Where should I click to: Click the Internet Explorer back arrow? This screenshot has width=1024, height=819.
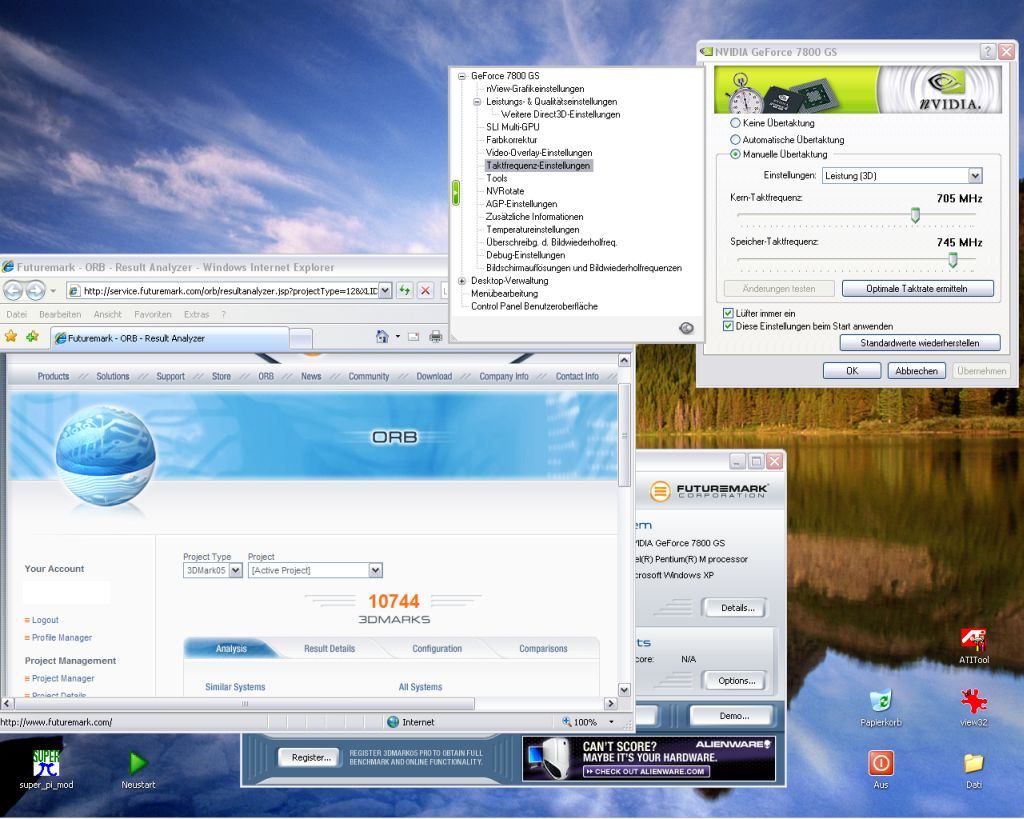pos(13,290)
